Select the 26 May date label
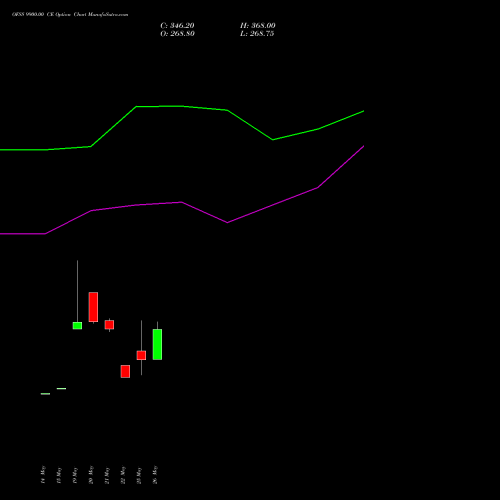Image resolution: width=500 pixels, height=500 pixels. click(155, 475)
